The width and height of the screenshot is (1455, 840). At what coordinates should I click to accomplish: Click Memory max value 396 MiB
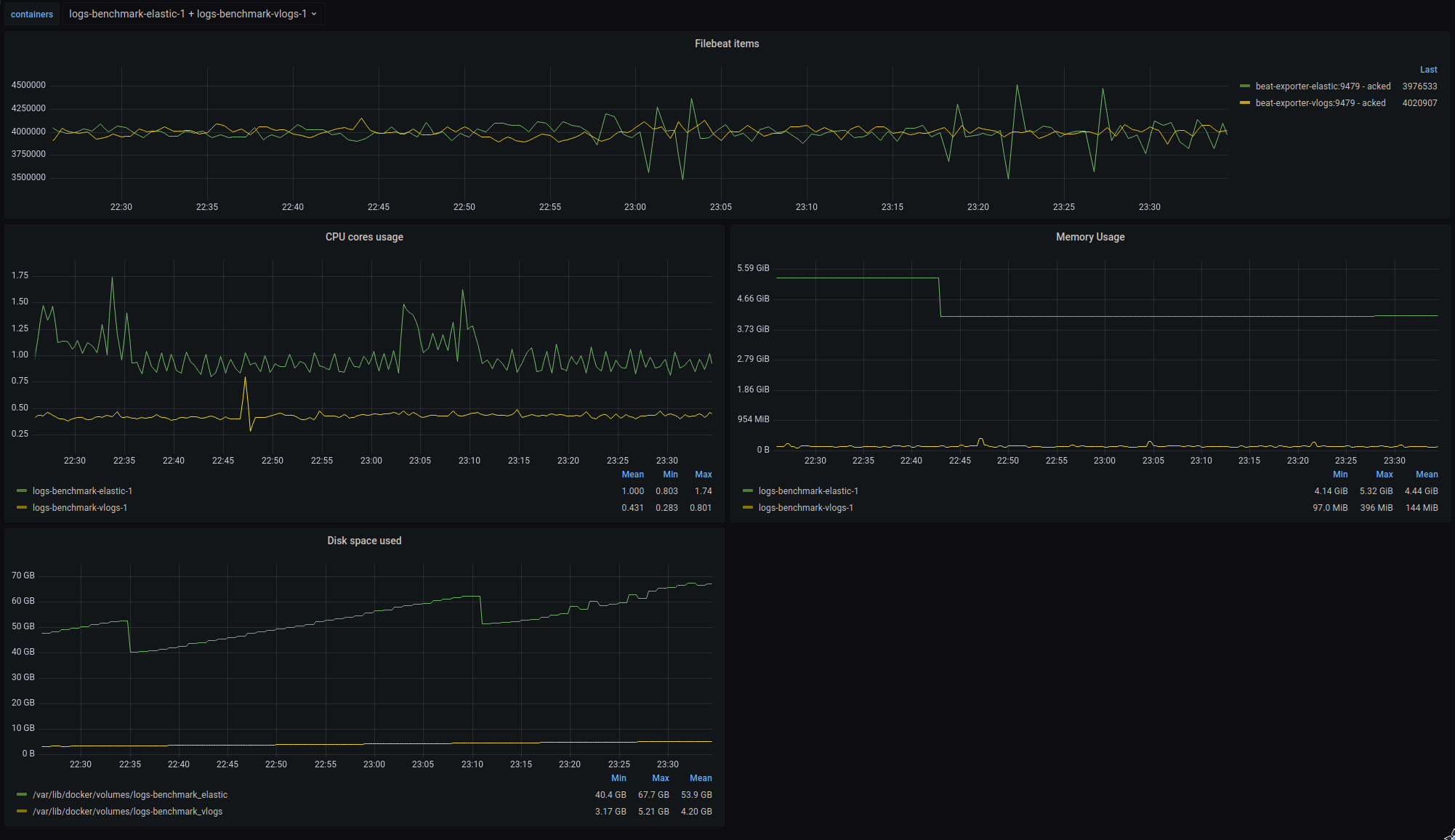[1377, 508]
